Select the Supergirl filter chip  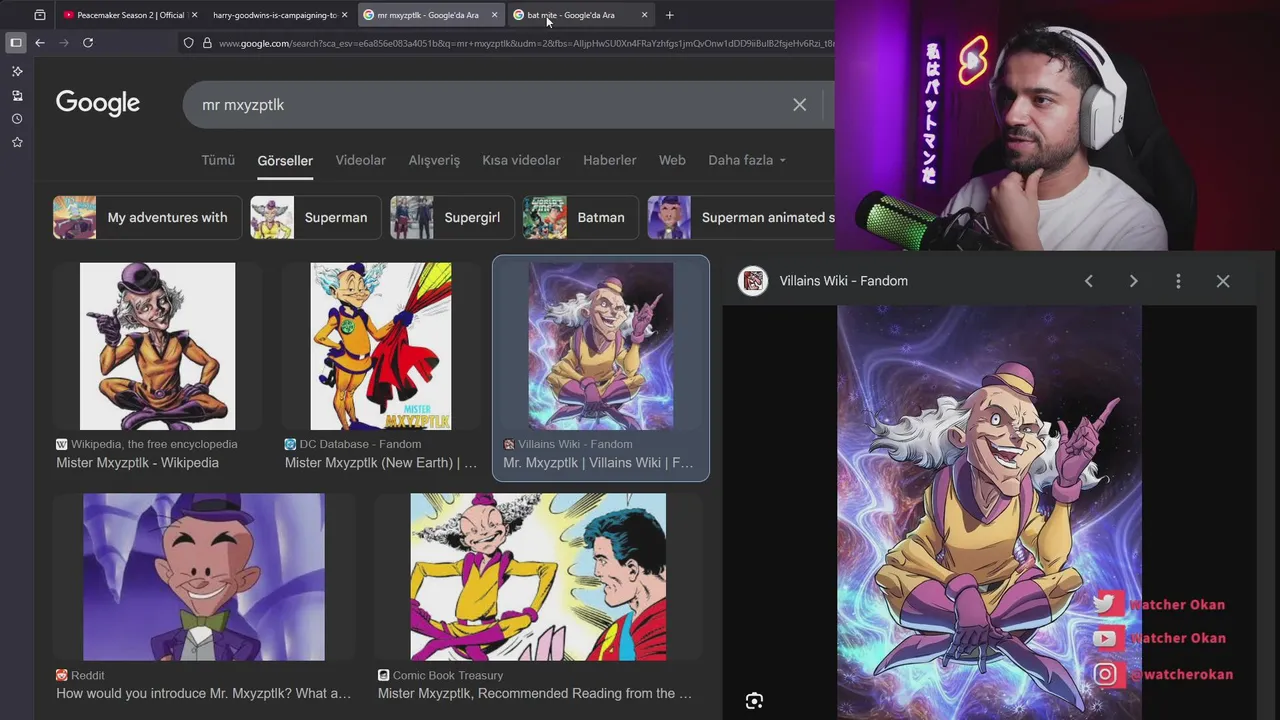pos(452,218)
